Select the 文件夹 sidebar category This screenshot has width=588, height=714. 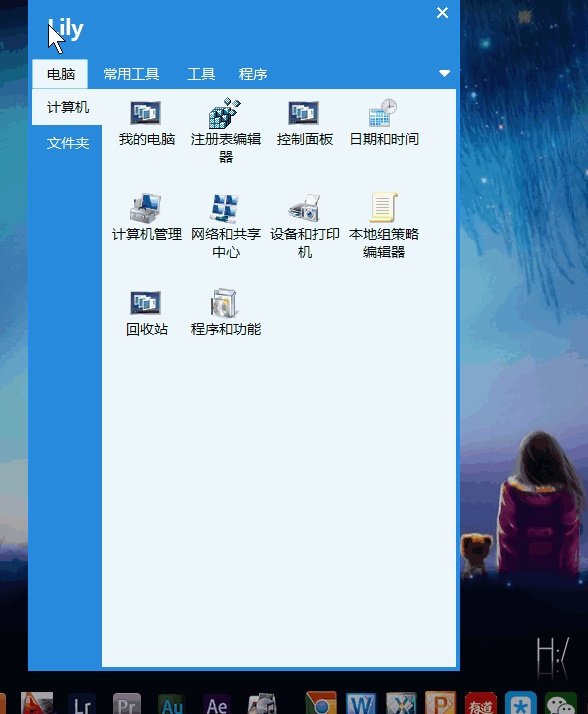pyautogui.click(x=67, y=143)
